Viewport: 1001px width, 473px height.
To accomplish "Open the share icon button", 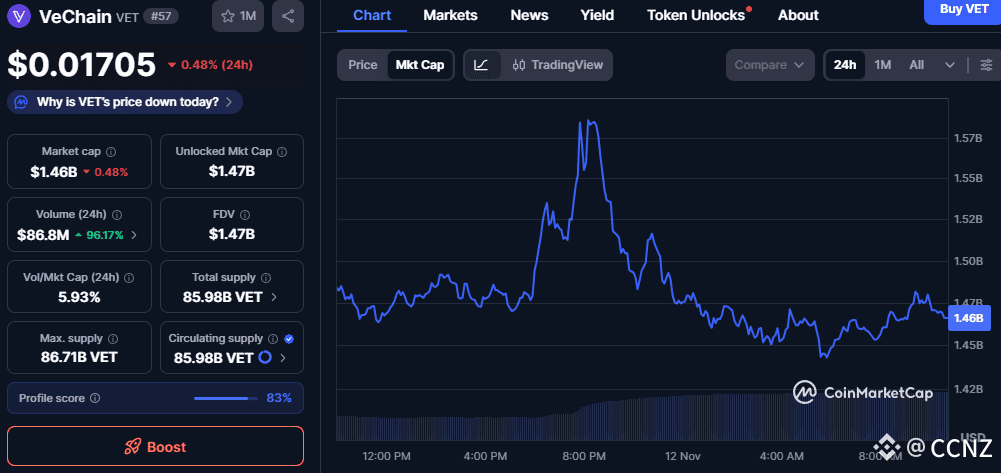I will click(288, 17).
